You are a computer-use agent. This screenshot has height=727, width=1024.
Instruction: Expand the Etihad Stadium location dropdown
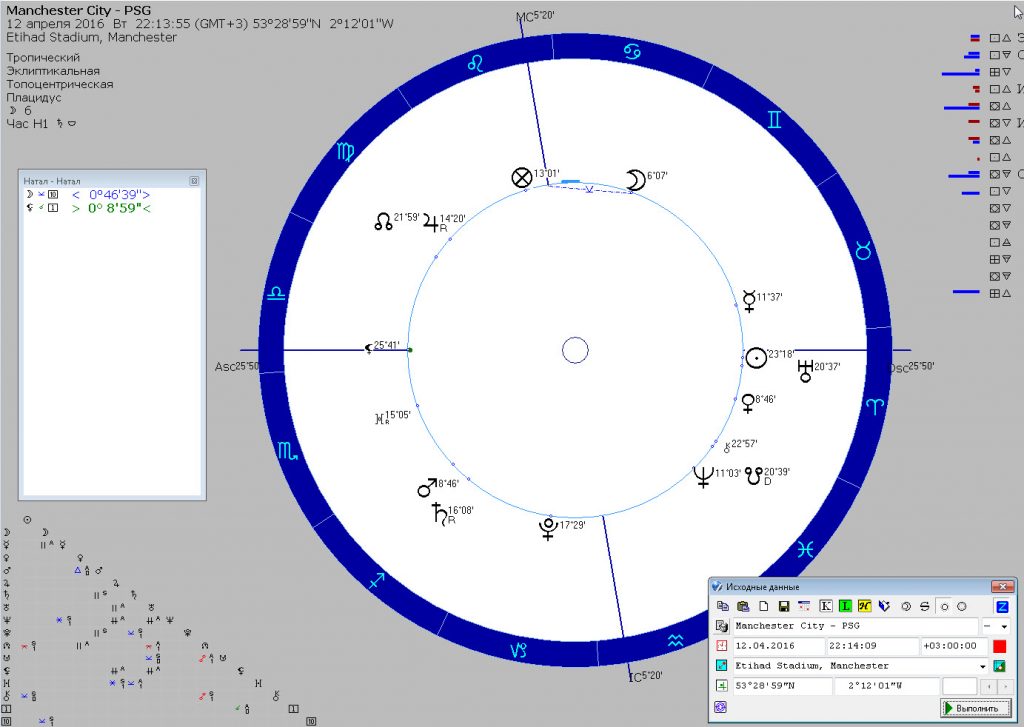pyautogui.click(x=982, y=666)
